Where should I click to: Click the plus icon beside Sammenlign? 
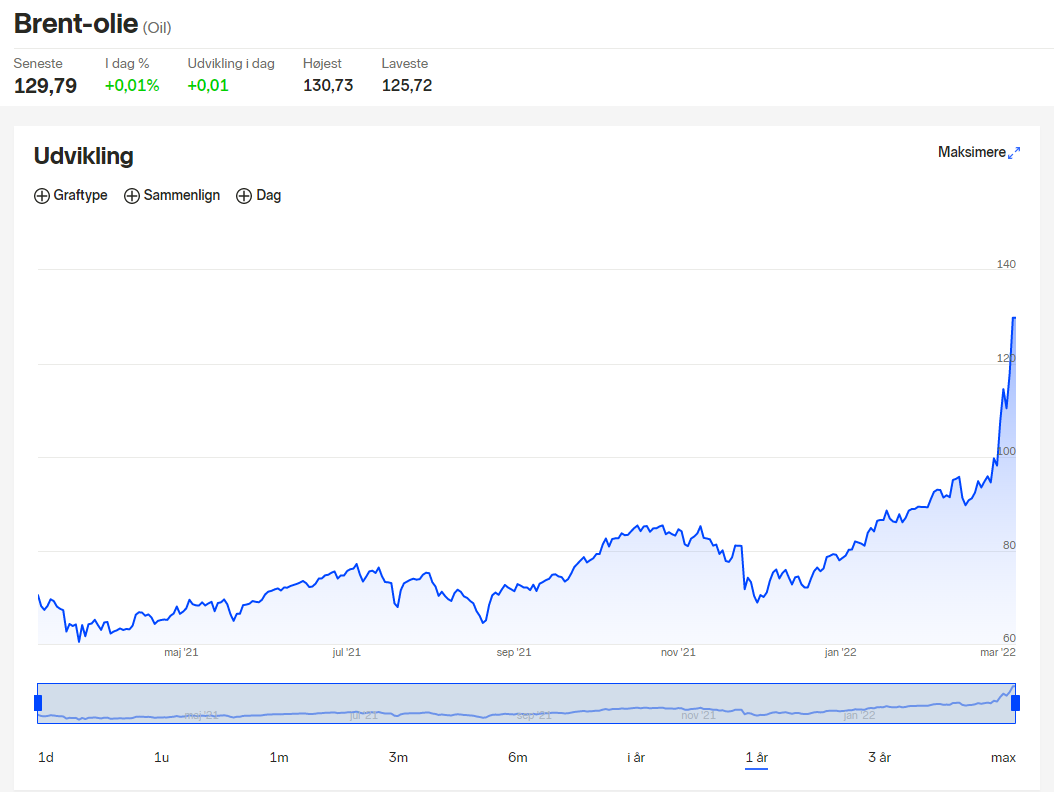coord(132,196)
